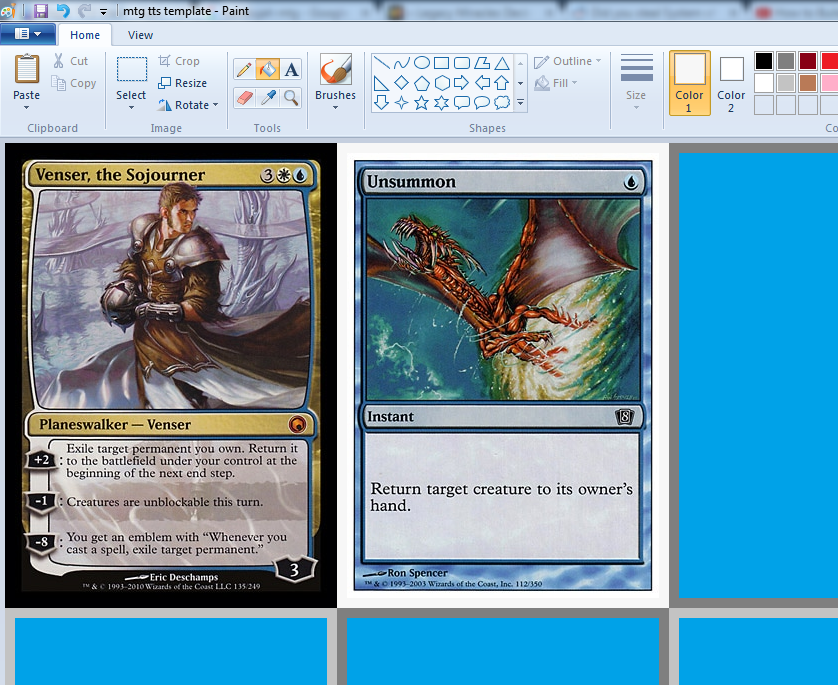
Task: Choose the Five-point star shape
Action: click(422, 102)
